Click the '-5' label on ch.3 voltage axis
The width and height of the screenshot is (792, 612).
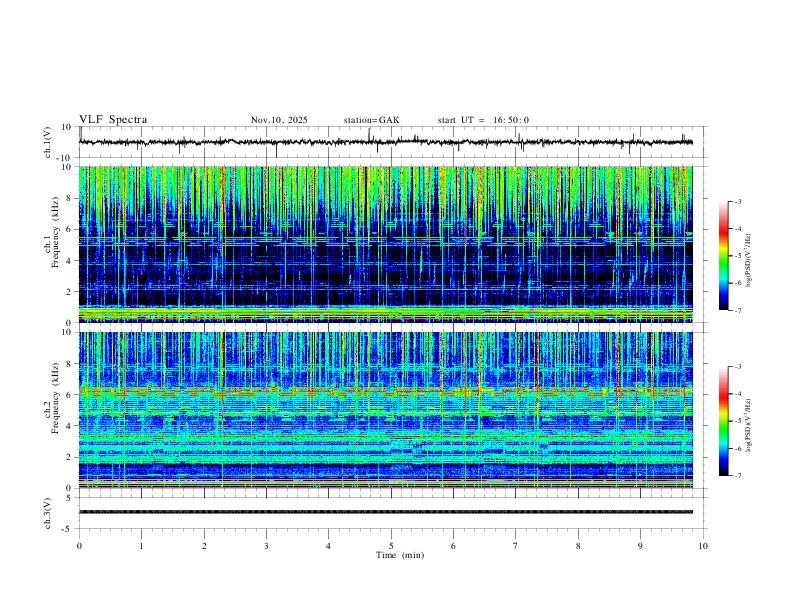(x=68, y=529)
